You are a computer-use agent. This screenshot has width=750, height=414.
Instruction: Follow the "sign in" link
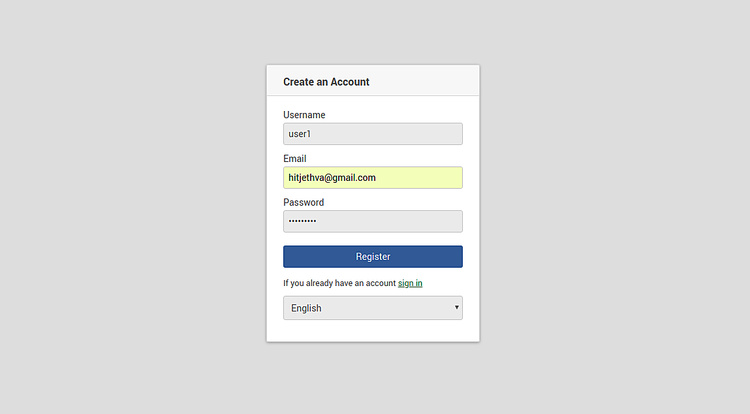(x=410, y=283)
